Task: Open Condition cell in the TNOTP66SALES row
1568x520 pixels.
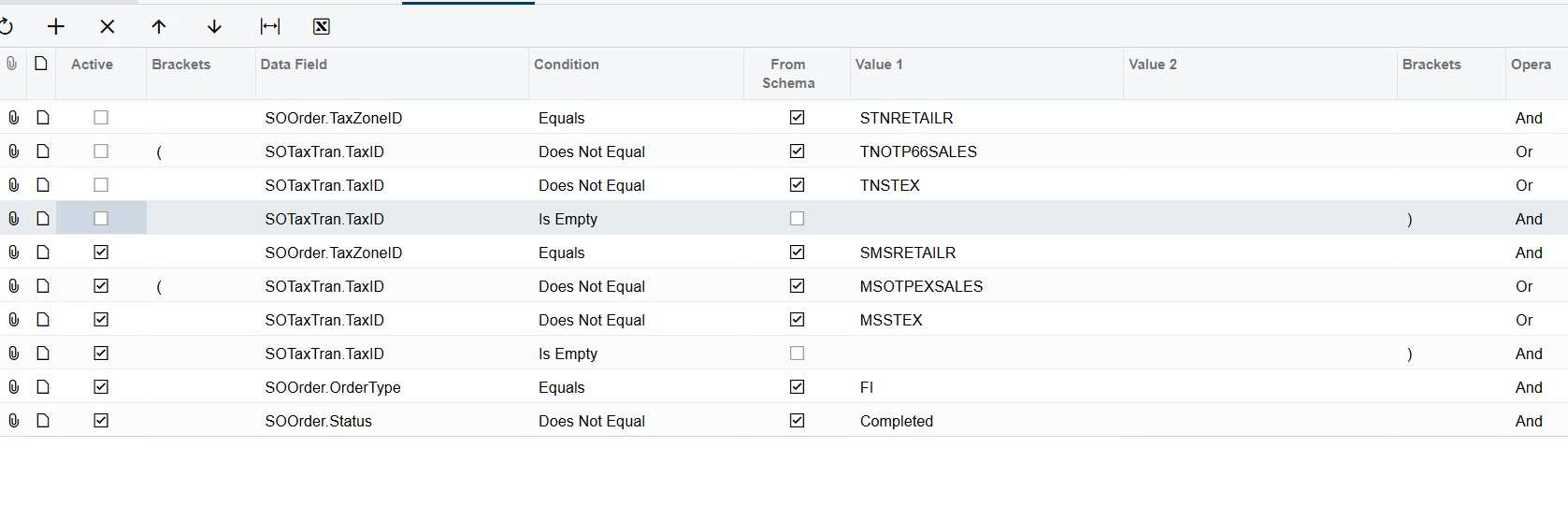Action: (x=636, y=152)
